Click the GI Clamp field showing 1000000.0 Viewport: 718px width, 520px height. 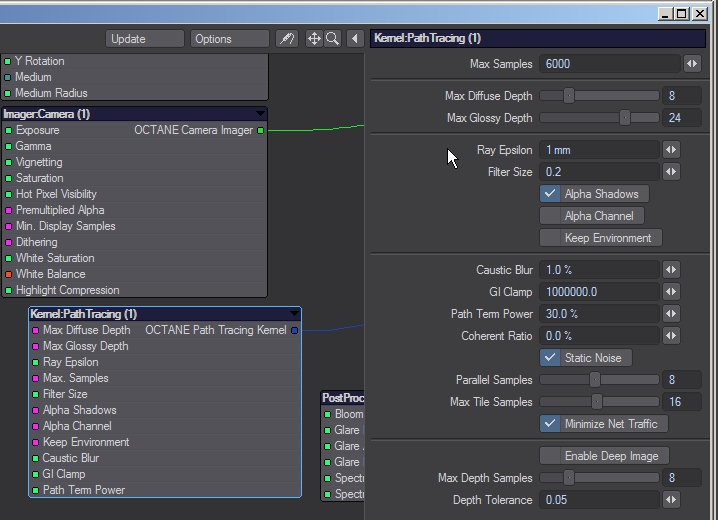599,292
